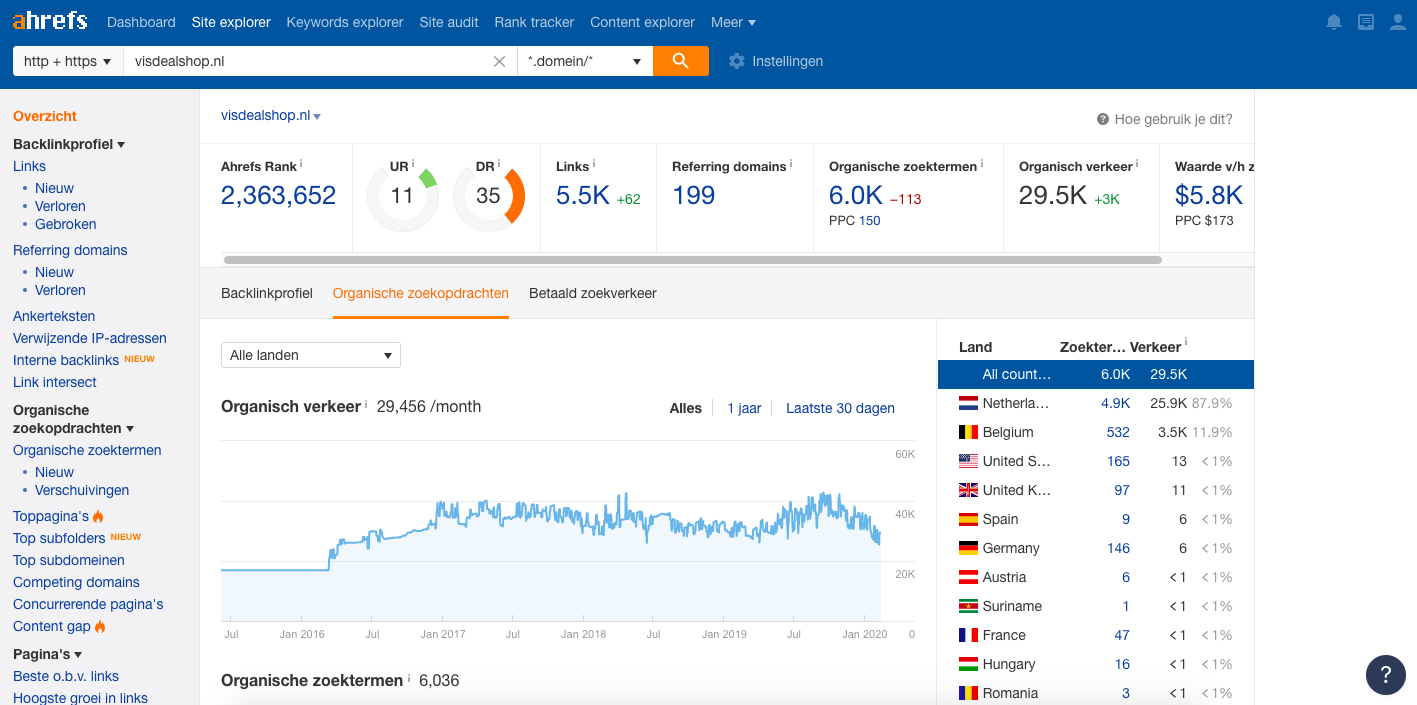Image resolution: width=1417 pixels, height=705 pixels.
Task: Open the messages icon beside the bell
Action: [1366, 22]
